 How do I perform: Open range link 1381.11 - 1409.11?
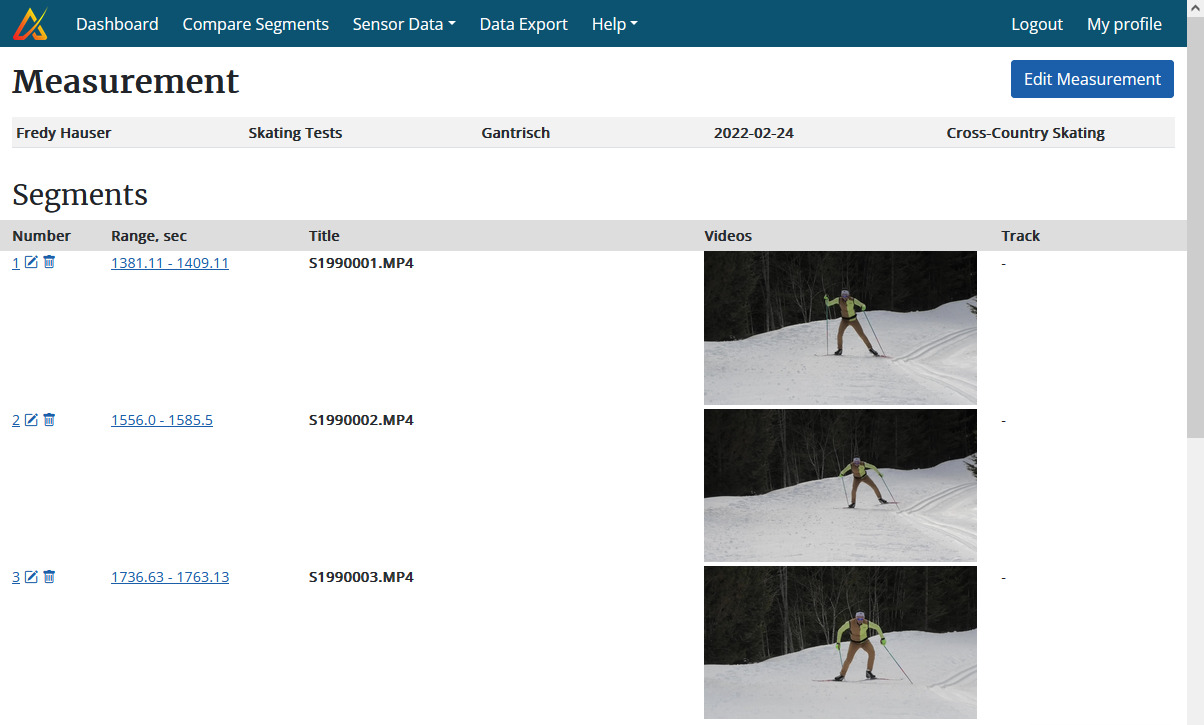point(169,262)
